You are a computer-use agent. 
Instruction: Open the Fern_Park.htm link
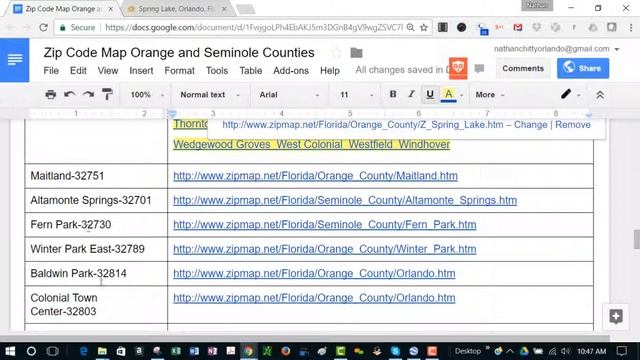(324, 225)
